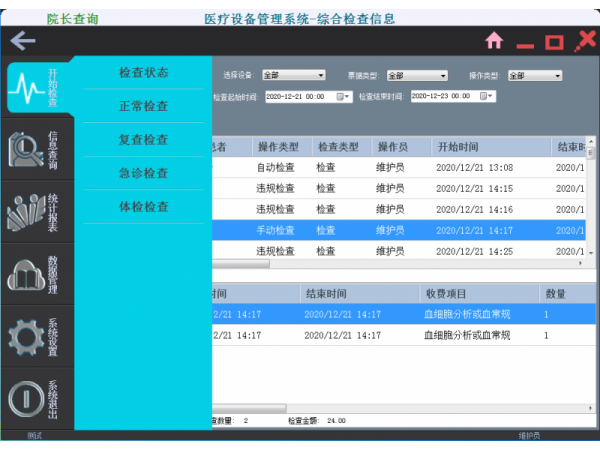Select 检查状态 menu item
Screen dimensions: 600x450
click(x=143, y=73)
